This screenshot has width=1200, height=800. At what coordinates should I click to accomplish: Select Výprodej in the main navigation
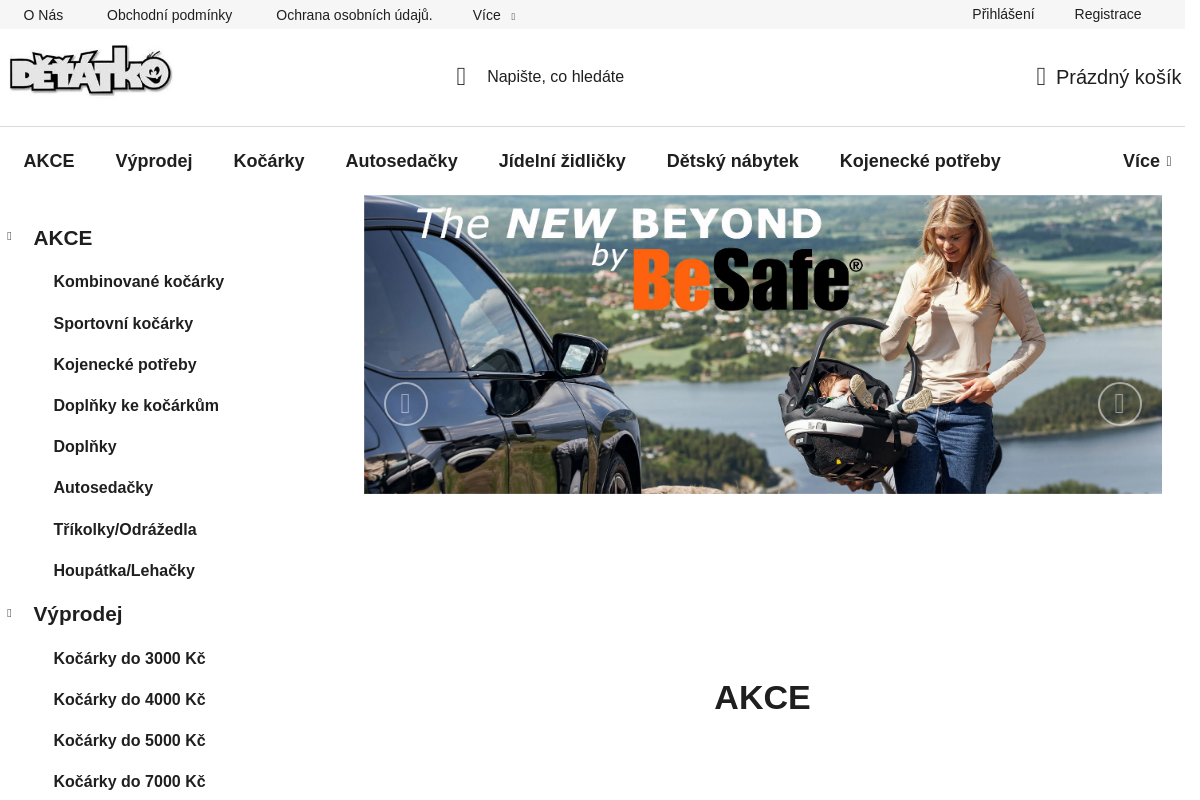coord(154,161)
